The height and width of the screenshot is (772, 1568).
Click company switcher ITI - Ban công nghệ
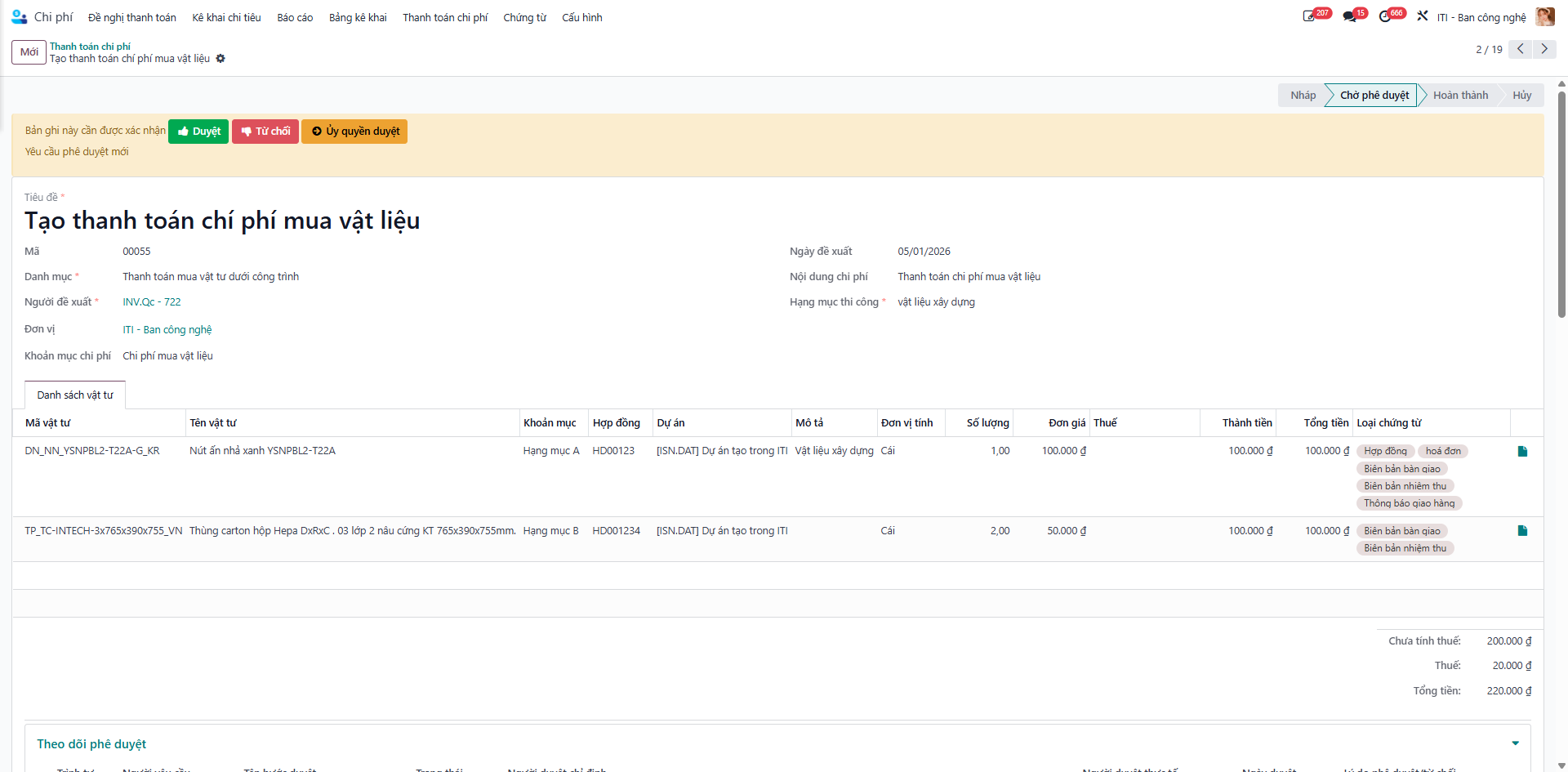pyautogui.click(x=1481, y=17)
